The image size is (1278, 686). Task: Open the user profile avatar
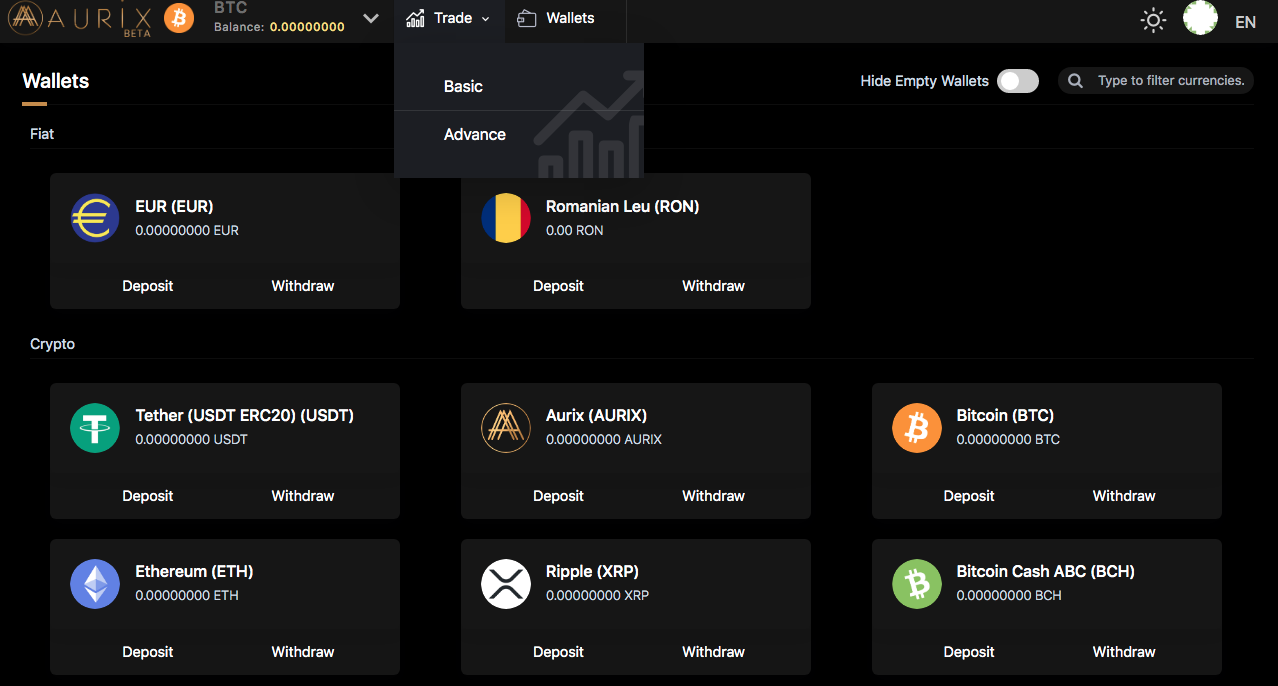tap(1200, 18)
